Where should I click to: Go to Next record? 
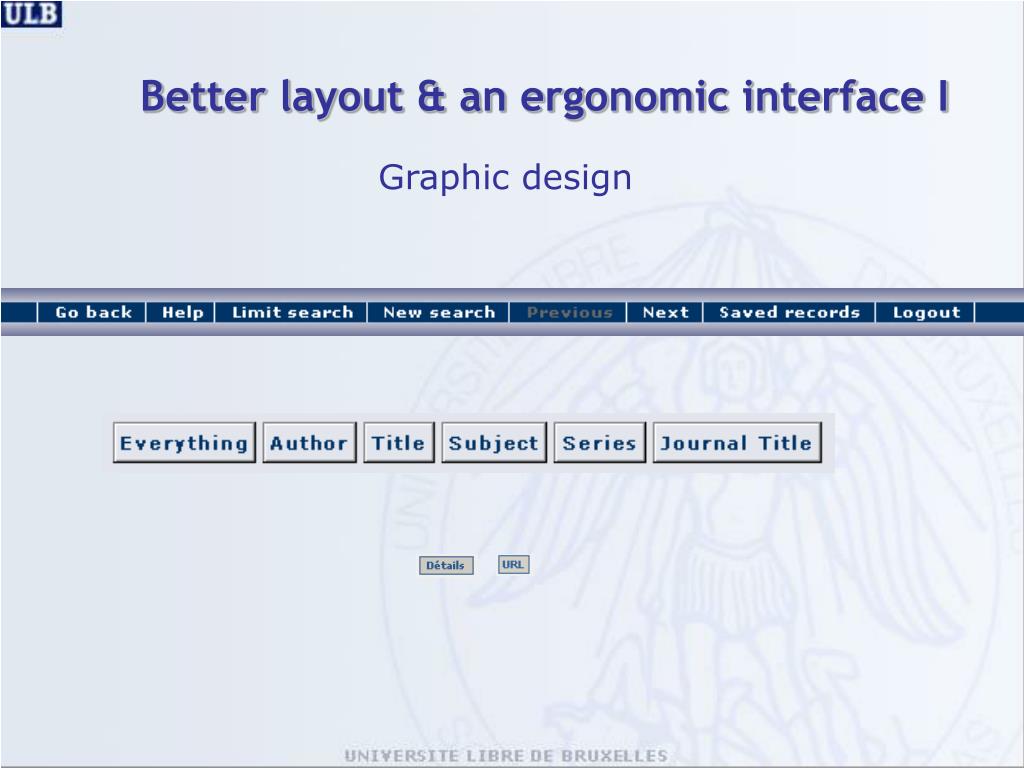pyautogui.click(x=665, y=312)
